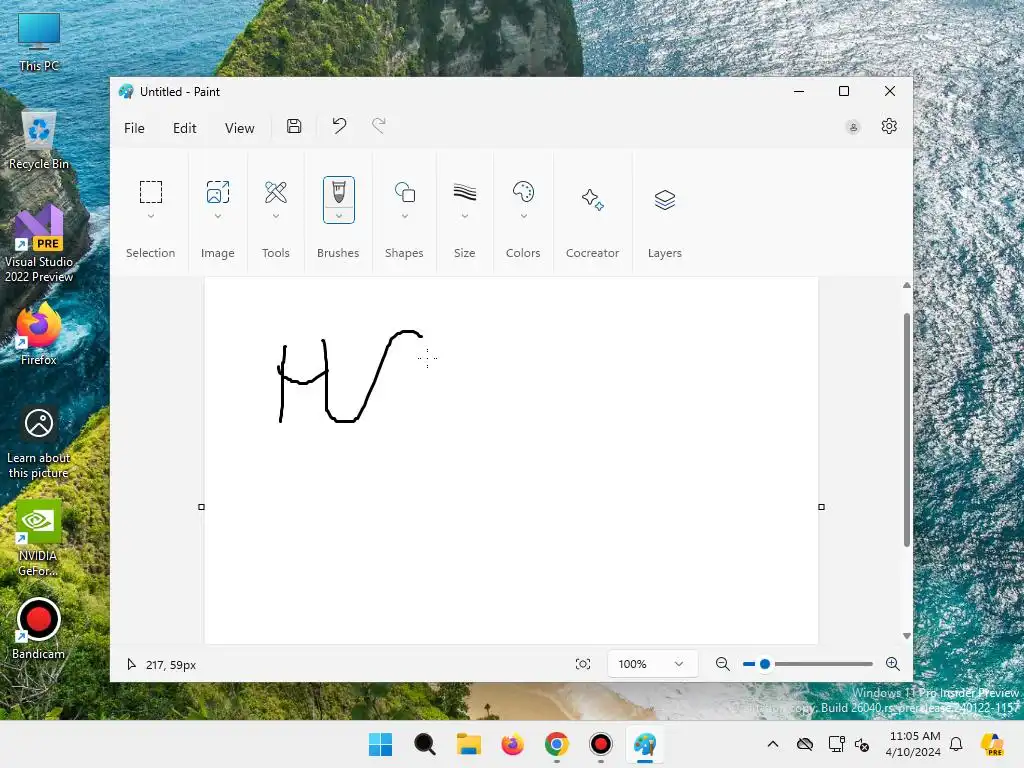1024x768 pixels.
Task: Select the Firefox desktop shortcut
Action: 39,334
